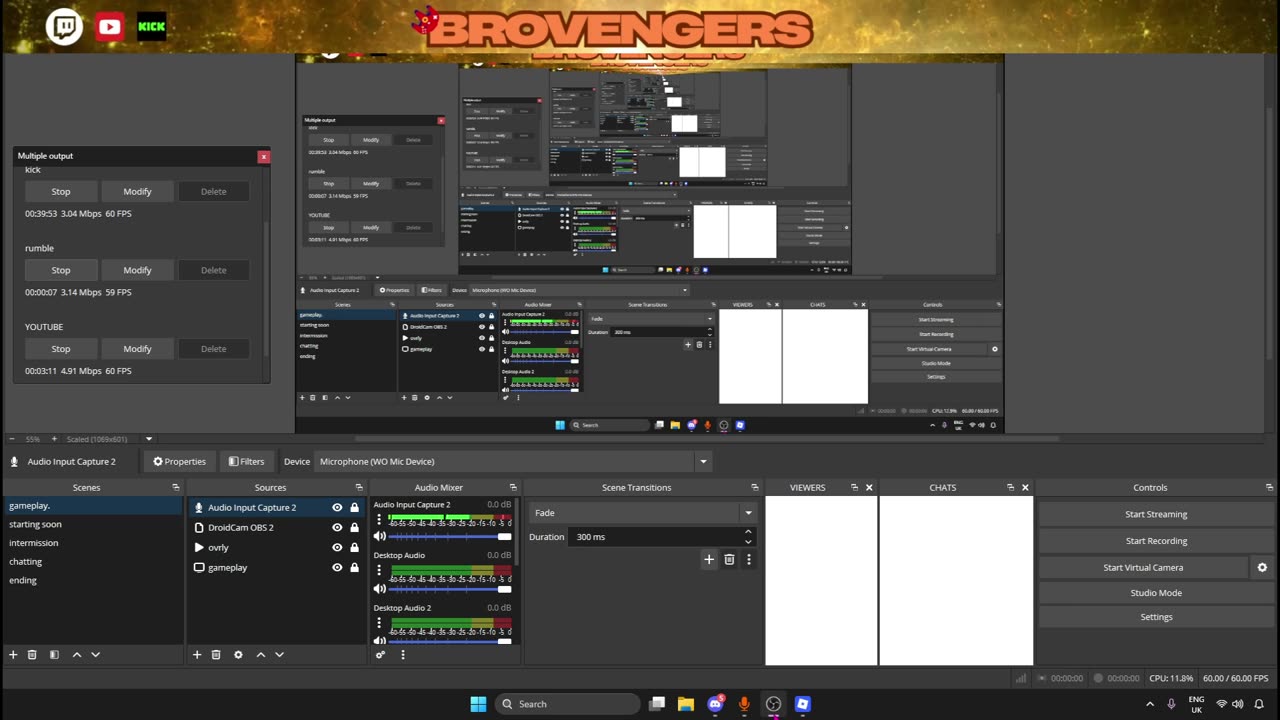Viewport: 1280px width, 720px height.
Task: Add a new source with the plus icon
Action: (x=197, y=655)
